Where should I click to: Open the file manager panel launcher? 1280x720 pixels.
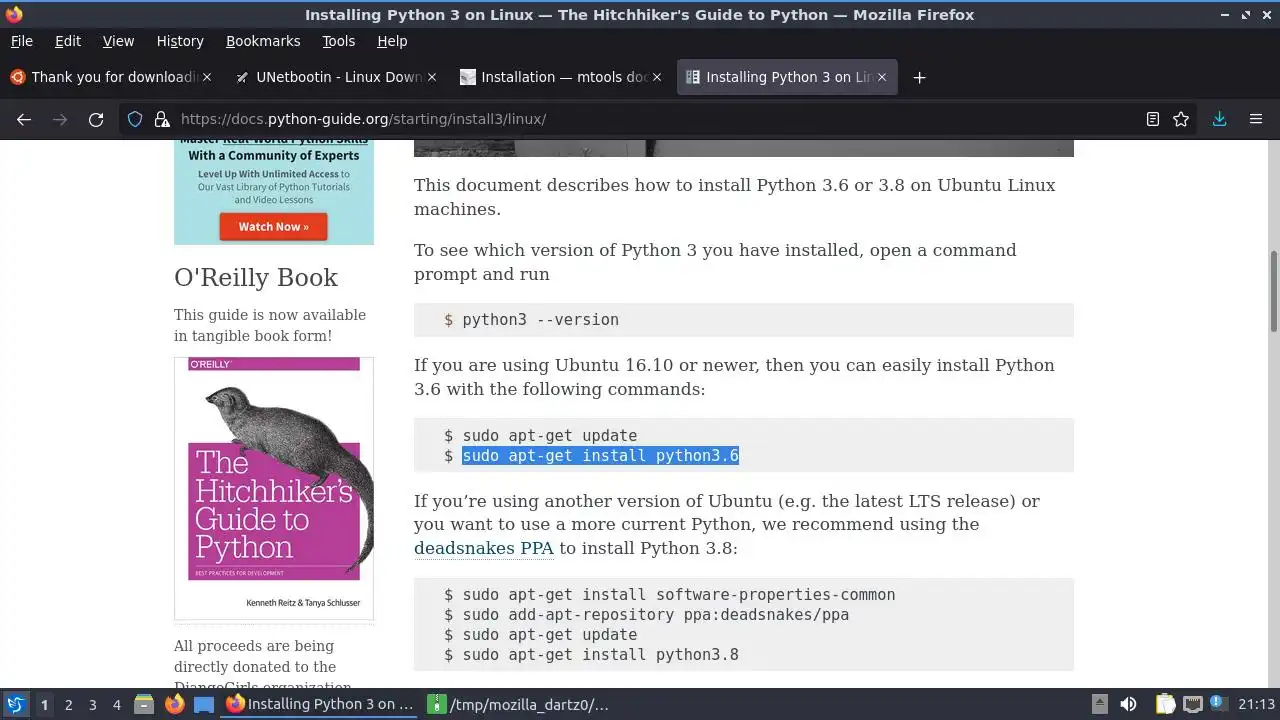tap(144, 704)
